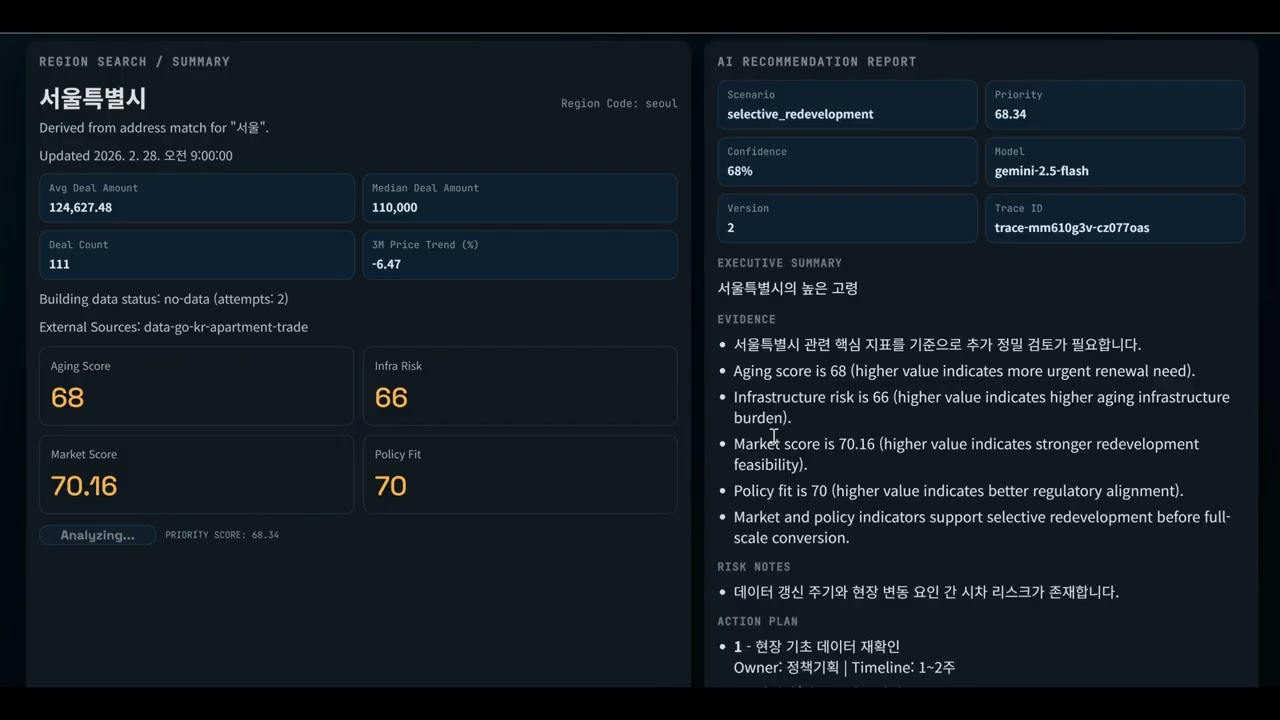Select the Median Deal Amount card
This screenshot has height=720, width=1280.
520,198
